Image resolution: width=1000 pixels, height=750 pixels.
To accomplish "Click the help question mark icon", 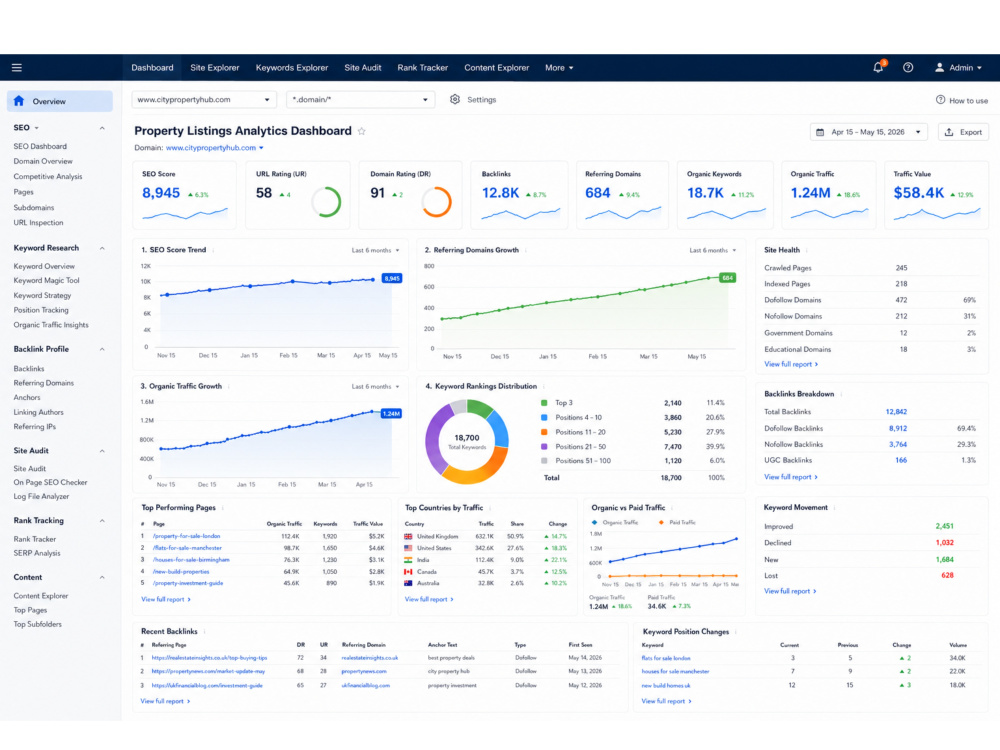I will click(x=908, y=68).
